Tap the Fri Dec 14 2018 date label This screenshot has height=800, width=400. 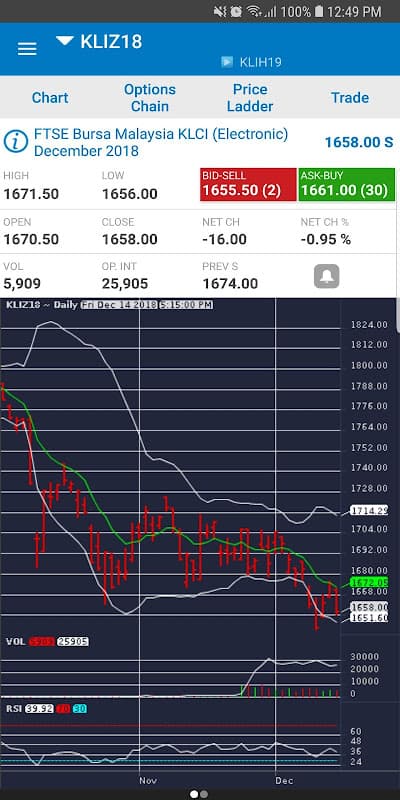[x=118, y=305]
